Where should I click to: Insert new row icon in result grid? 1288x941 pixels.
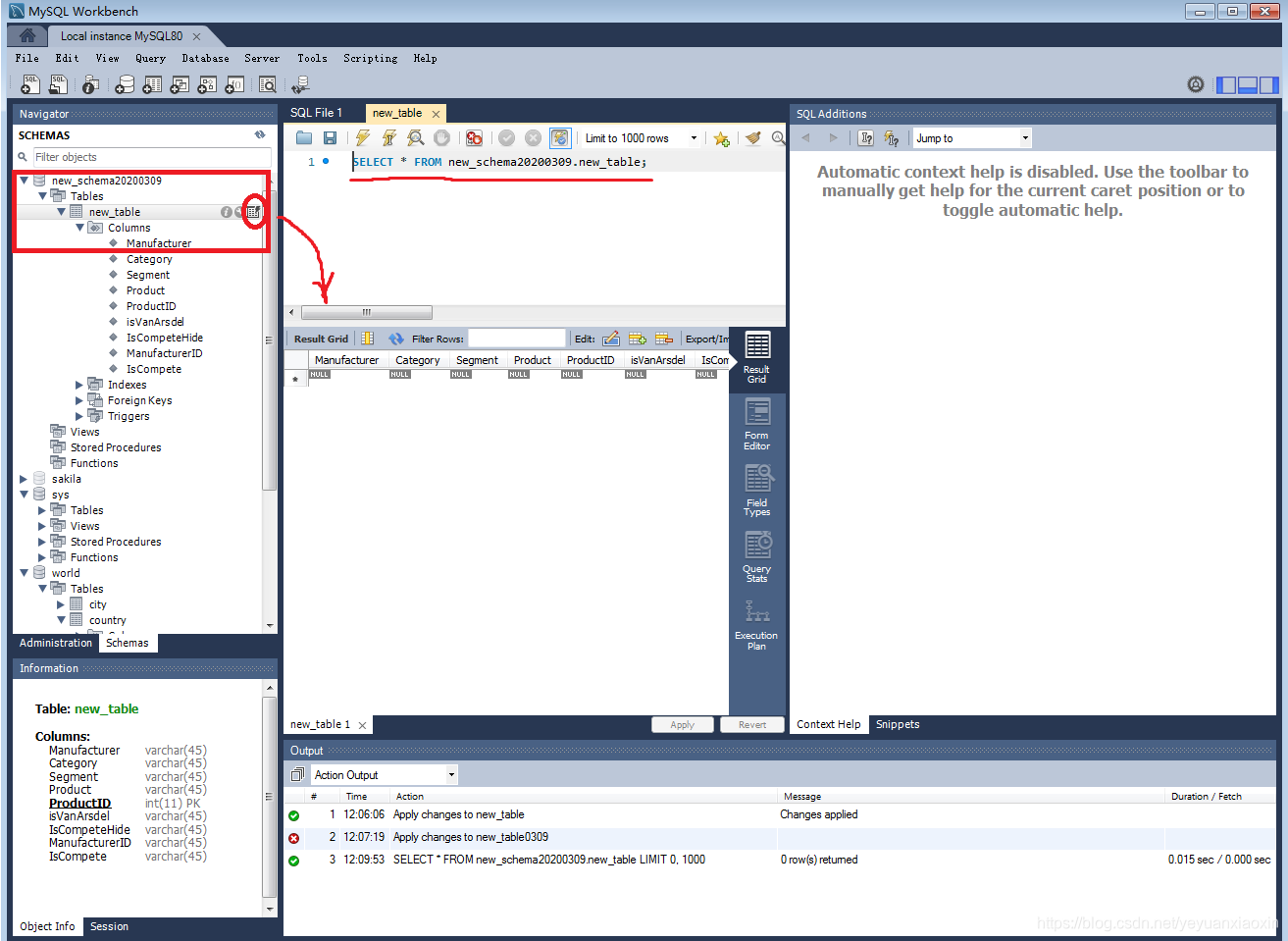638,339
